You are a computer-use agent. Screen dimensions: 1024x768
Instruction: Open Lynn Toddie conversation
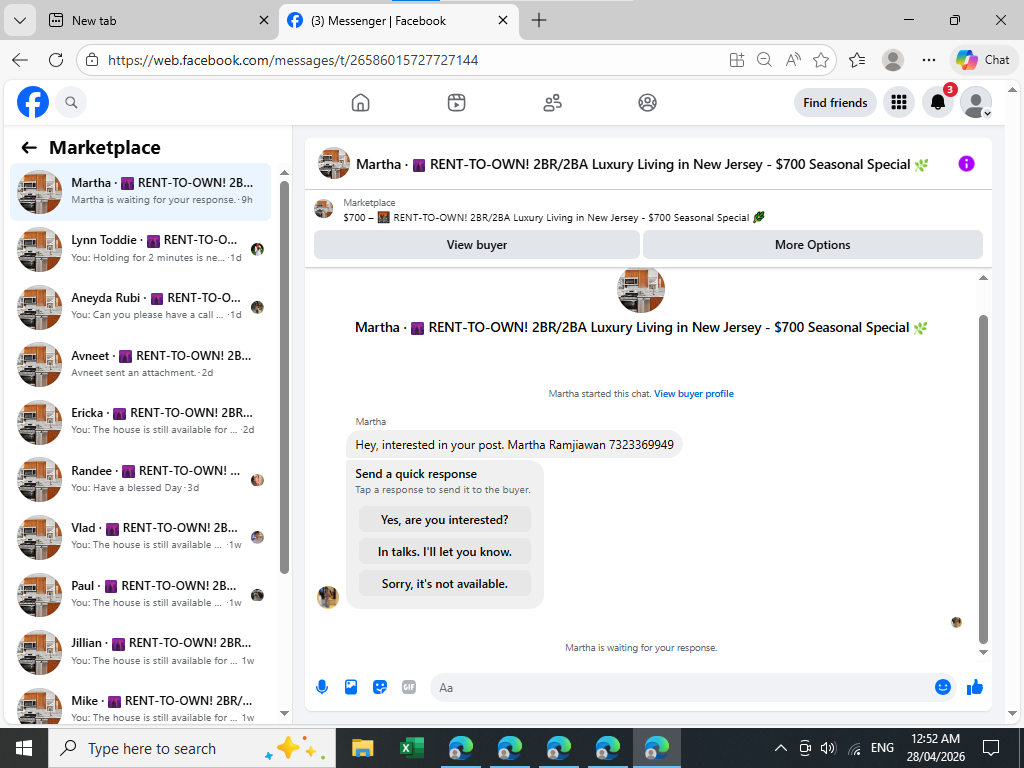point(140,248)
